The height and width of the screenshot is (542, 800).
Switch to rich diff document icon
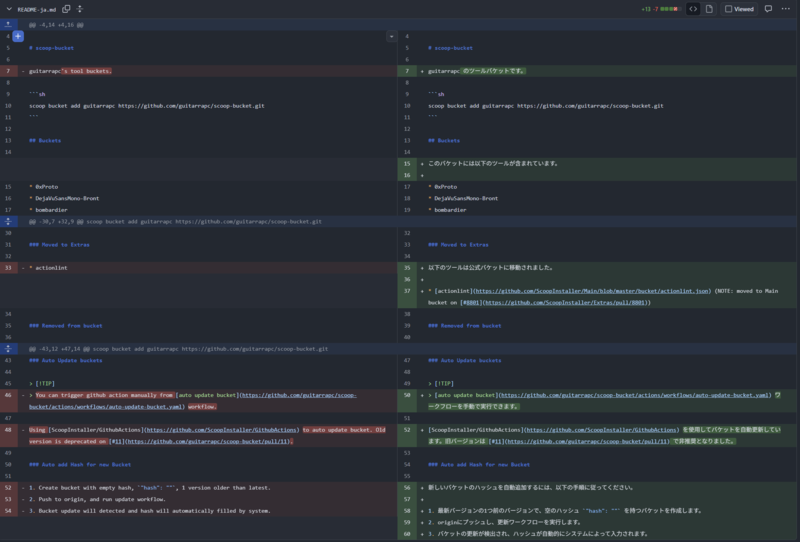(x=709, y=9)
